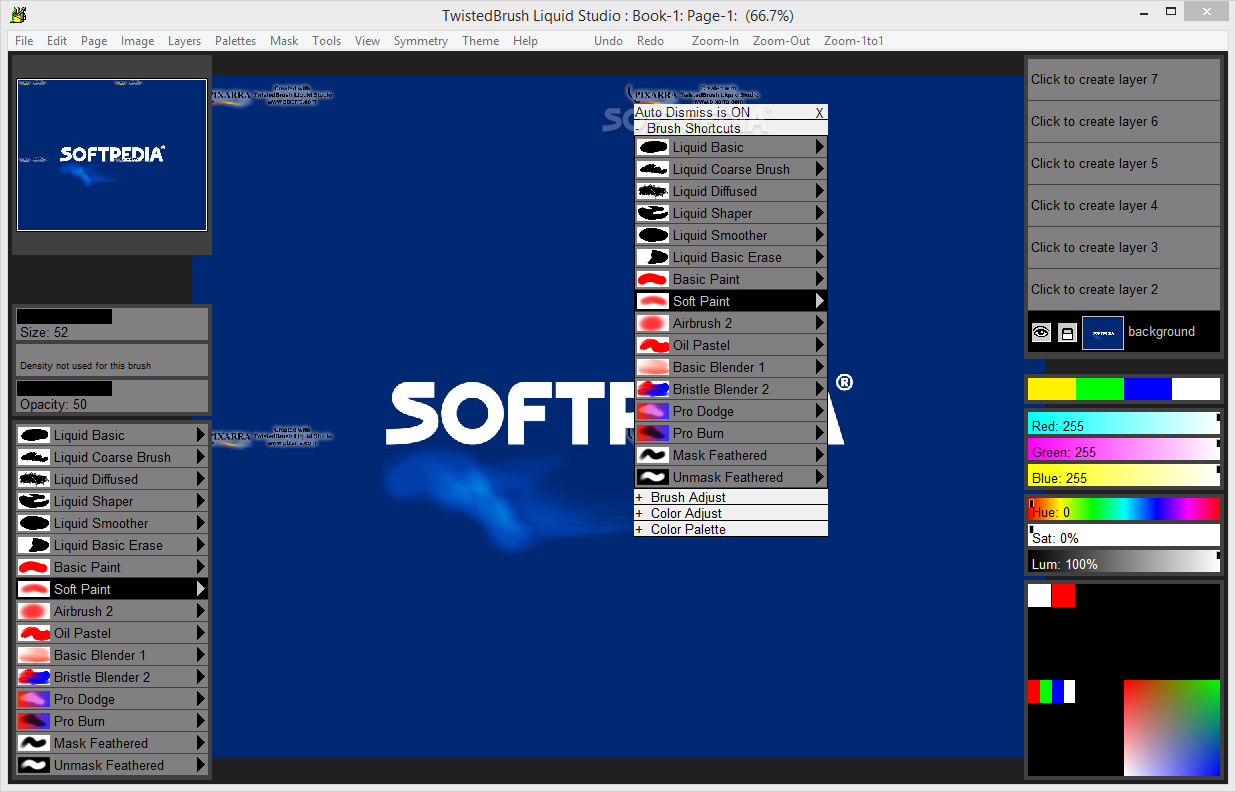Select Liquid Basic Erase icon in left panel
1236x792 pixels.
tap(34, 545)
